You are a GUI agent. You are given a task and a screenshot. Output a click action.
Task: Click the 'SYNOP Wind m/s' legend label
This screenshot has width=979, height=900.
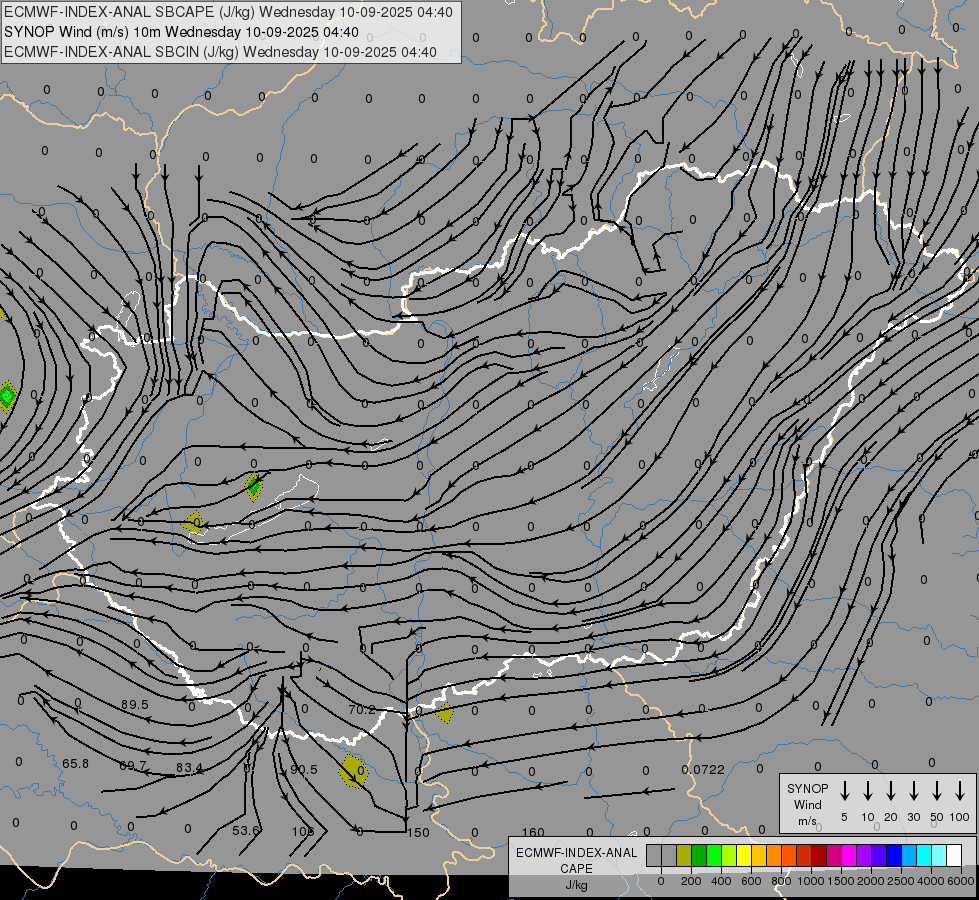[807, 804]
